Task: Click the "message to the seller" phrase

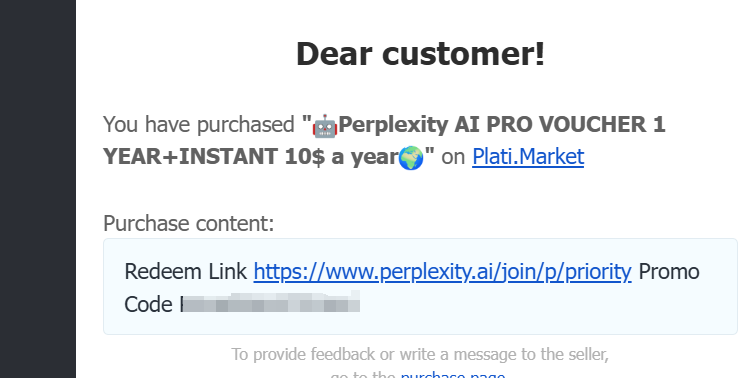Action: 531,354
